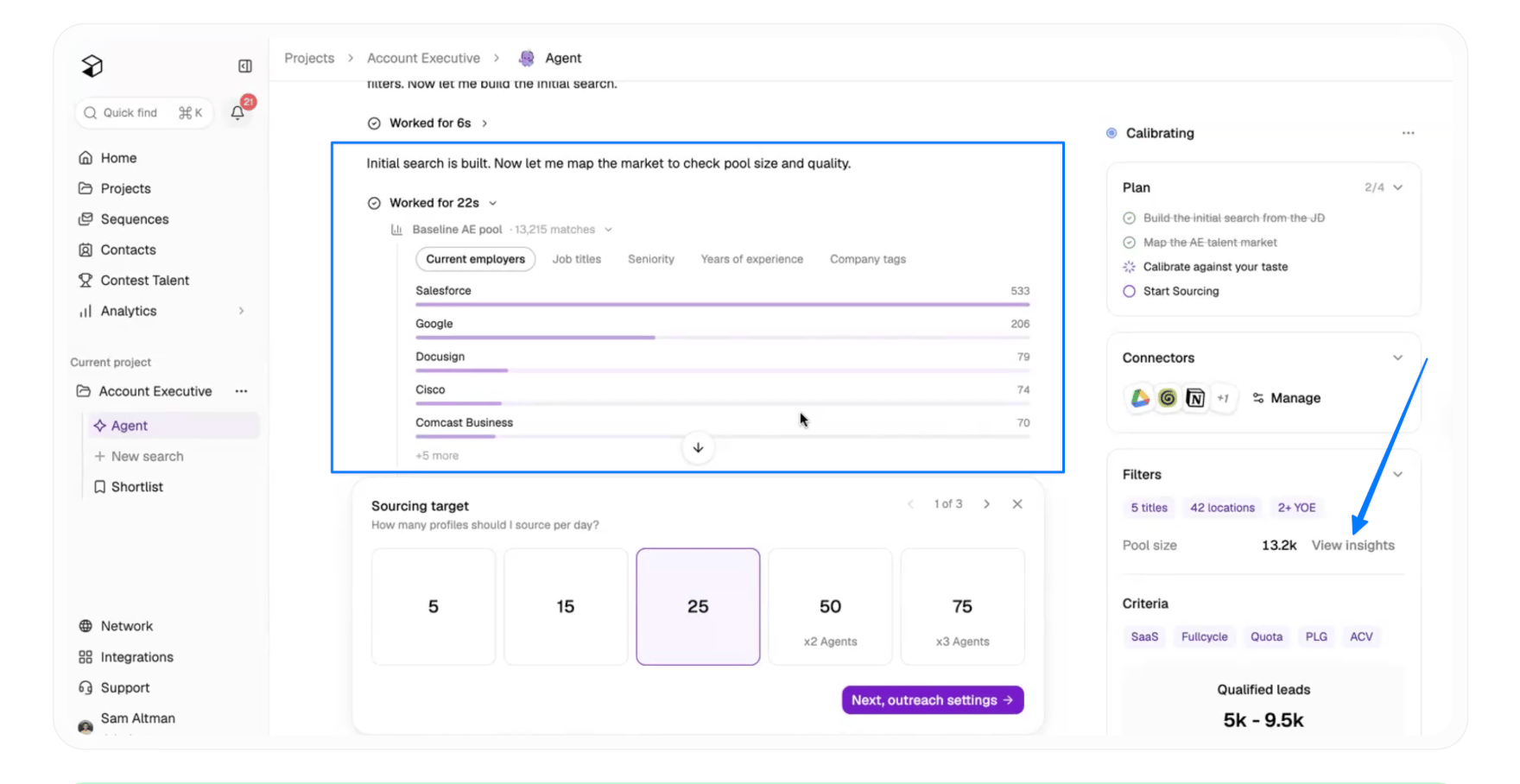The height and width of the screenshot is (784, 1520).
Task: Click the scroll-down arrow button in chat
Action: point(698,447)
